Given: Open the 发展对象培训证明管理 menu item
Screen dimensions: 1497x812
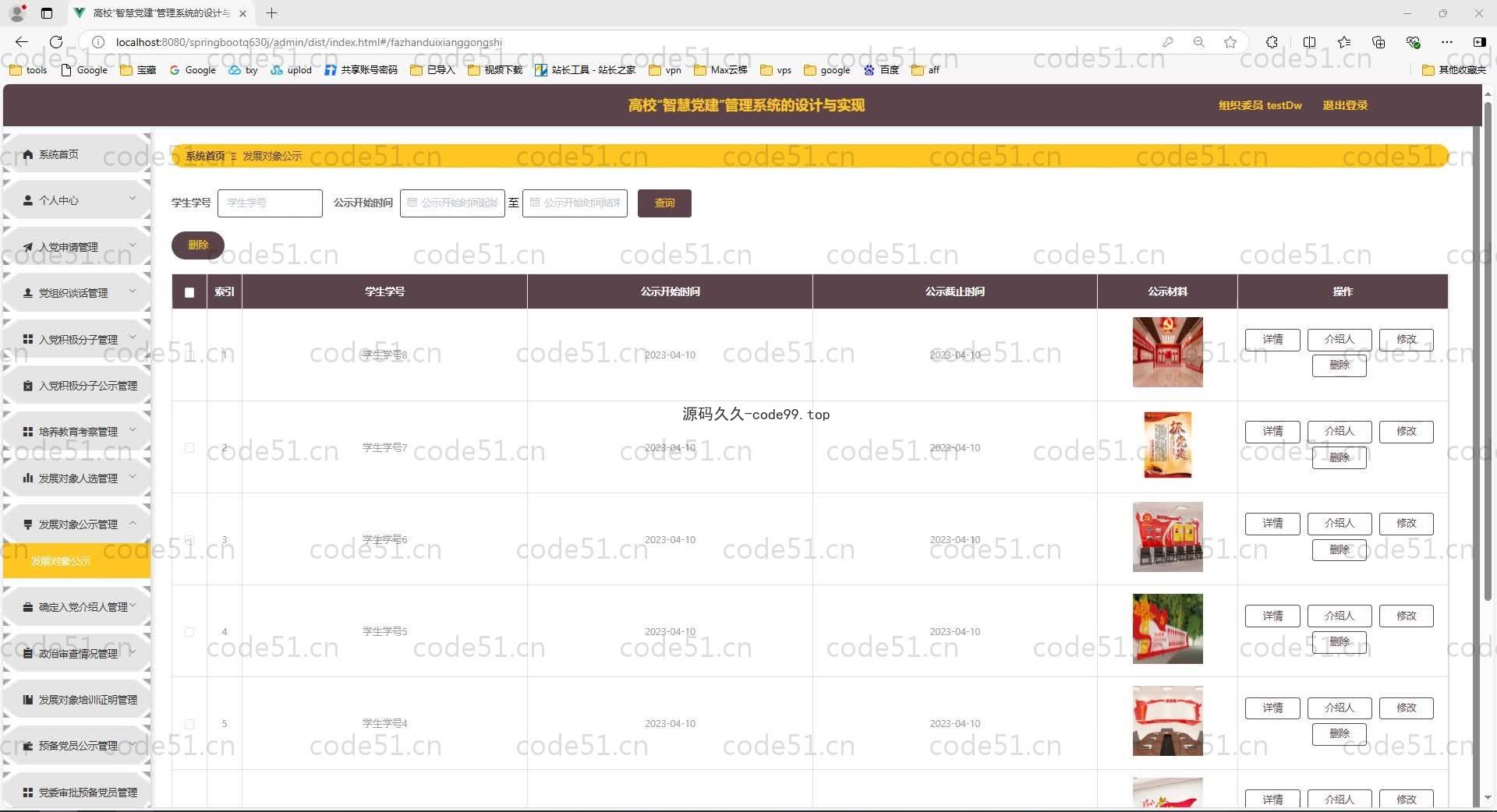Looking at the screenshot, I should pos(76,700).
